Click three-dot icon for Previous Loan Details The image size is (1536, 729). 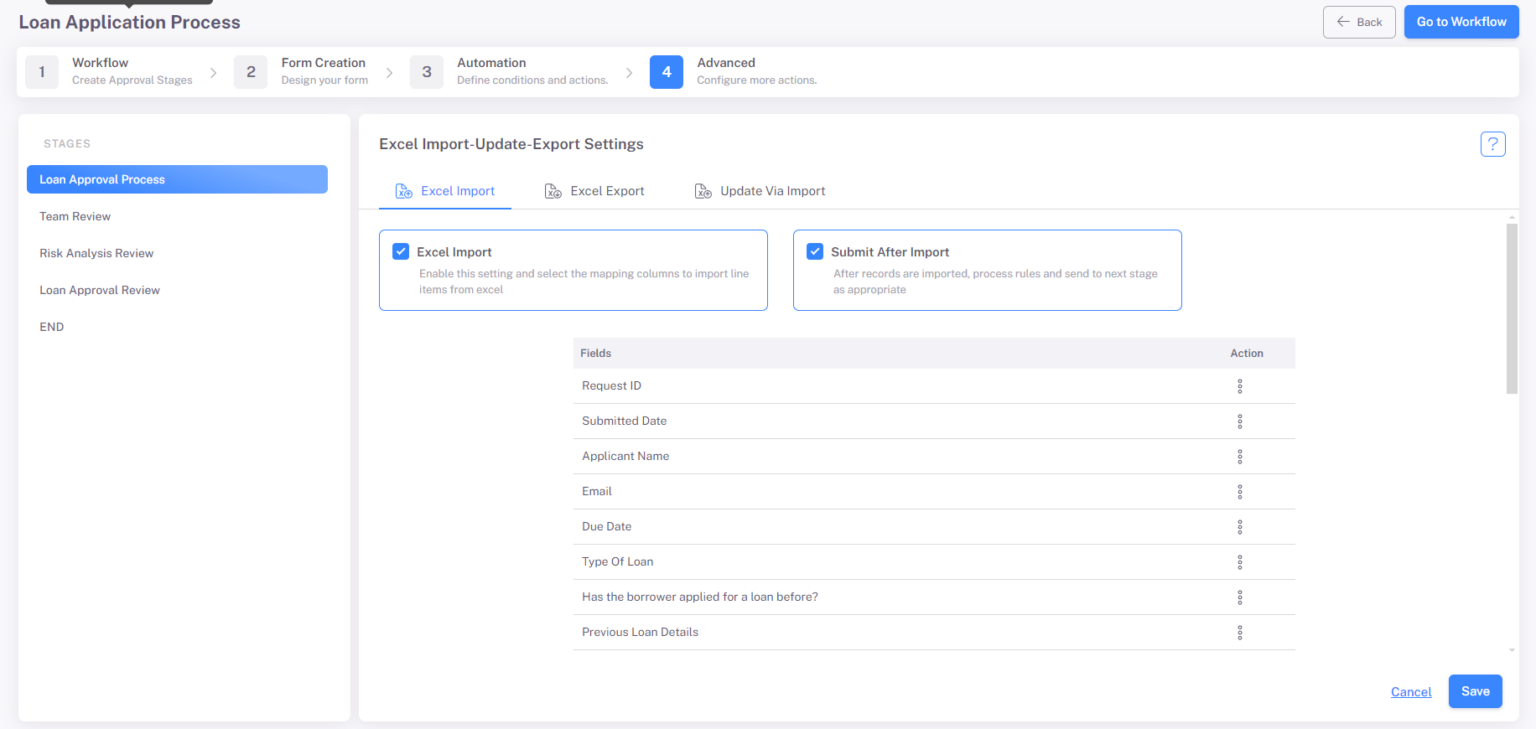pos(1239,632)
